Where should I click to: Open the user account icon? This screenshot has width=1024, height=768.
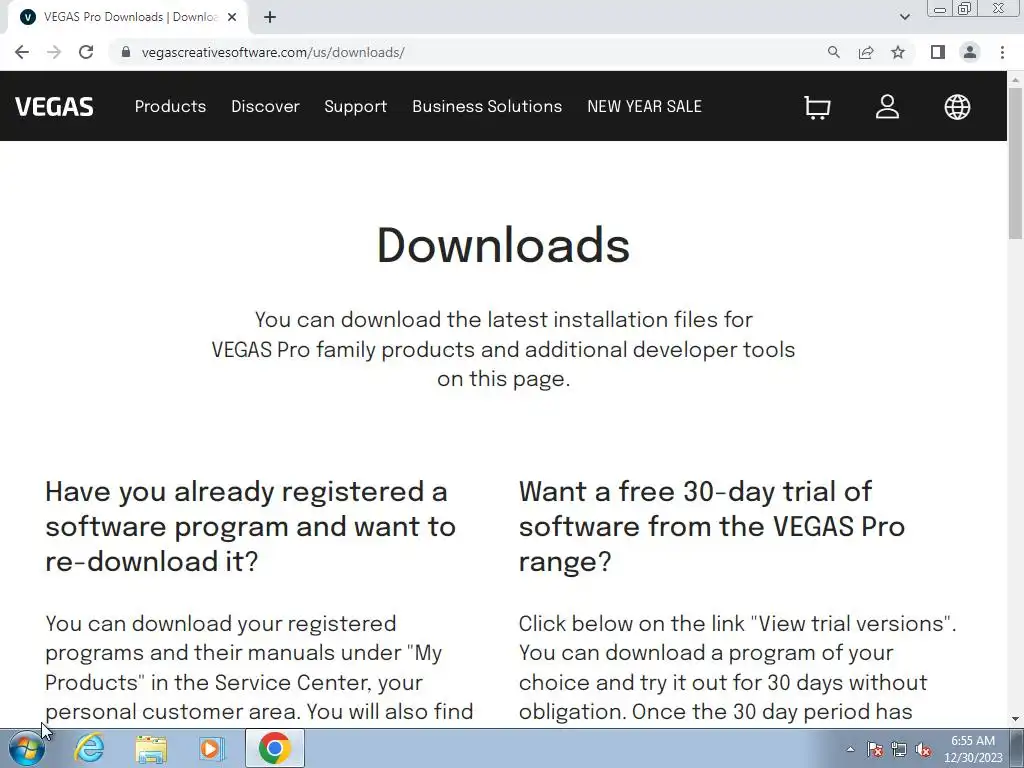pos(887,106)
